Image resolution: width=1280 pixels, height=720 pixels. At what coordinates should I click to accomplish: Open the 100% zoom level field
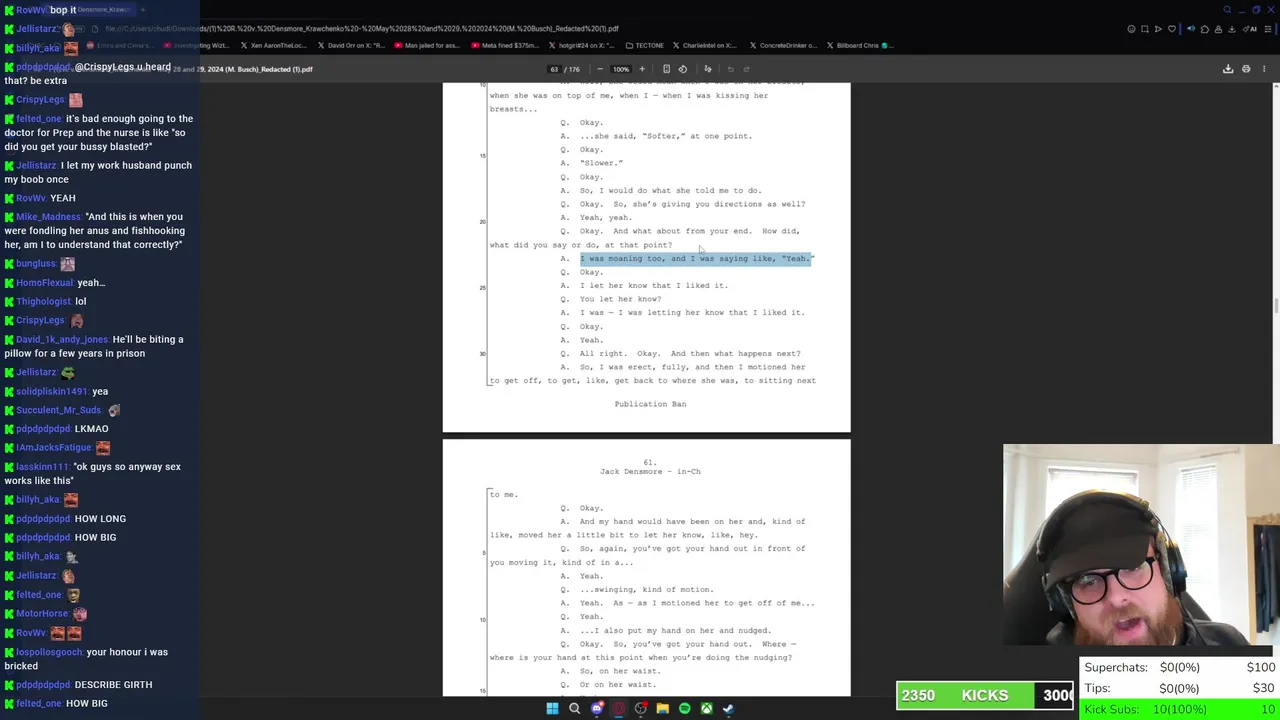(x=621, y=69)
